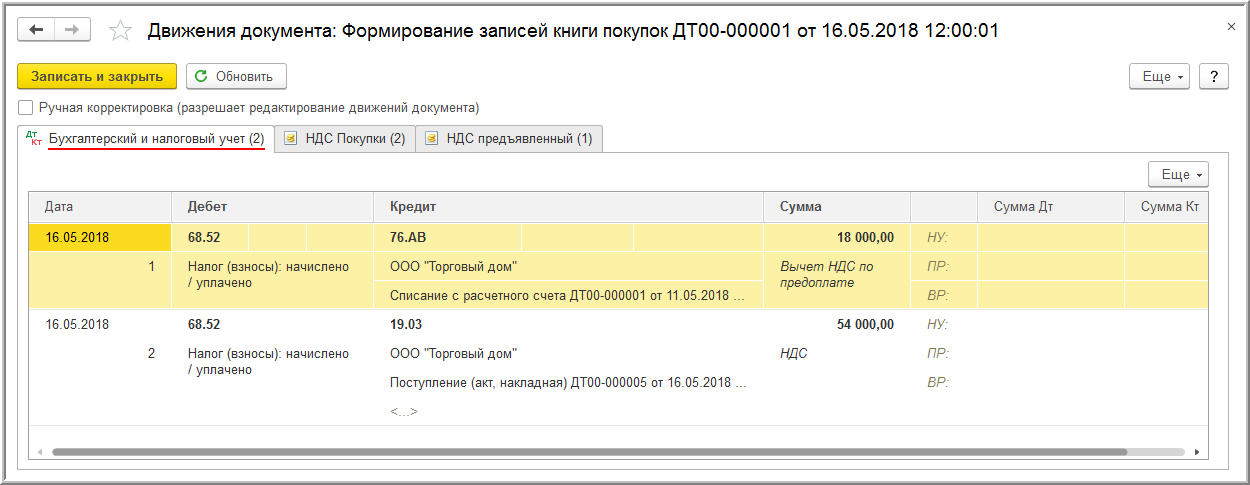Image resolution: width=1250 pixels, height=485 pixels.
Task: Click the НДС предъявленный tab register icon
Action: tap(432, 139)
